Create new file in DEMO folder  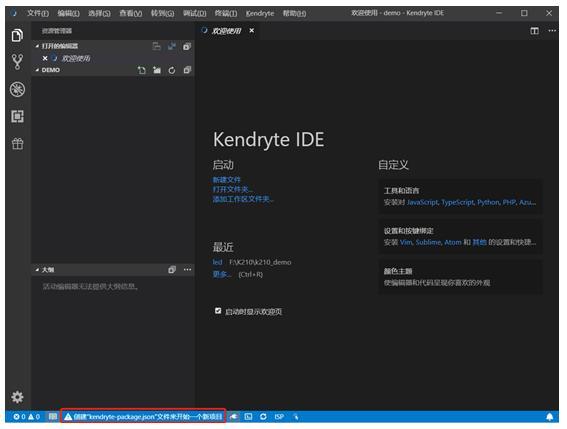[x=141, y=70]
